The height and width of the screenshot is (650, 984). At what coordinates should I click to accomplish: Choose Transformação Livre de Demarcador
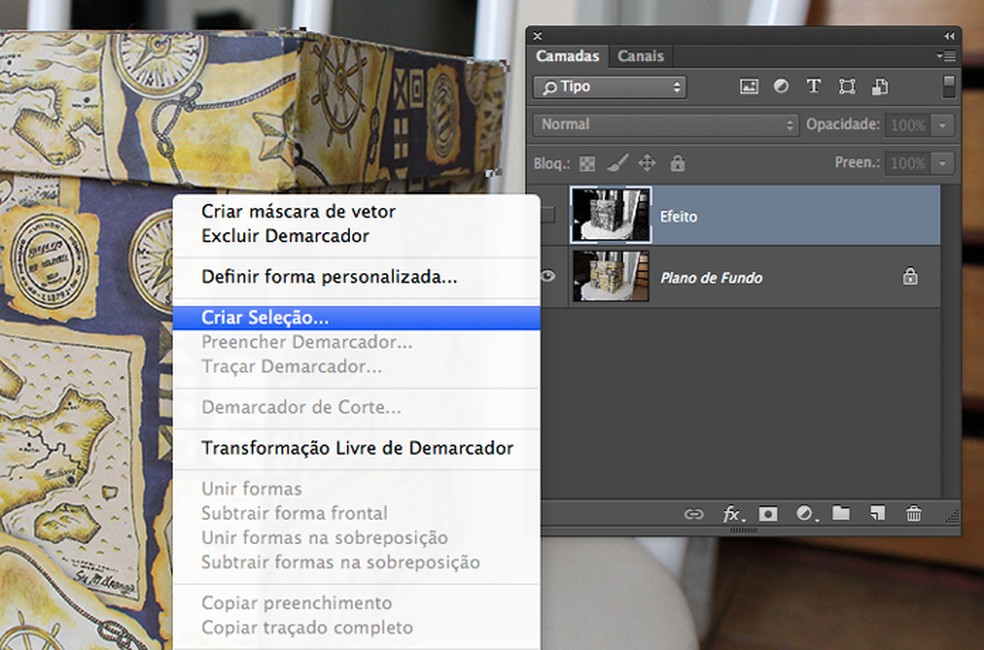pyautogui.click(x=356, y=448)
